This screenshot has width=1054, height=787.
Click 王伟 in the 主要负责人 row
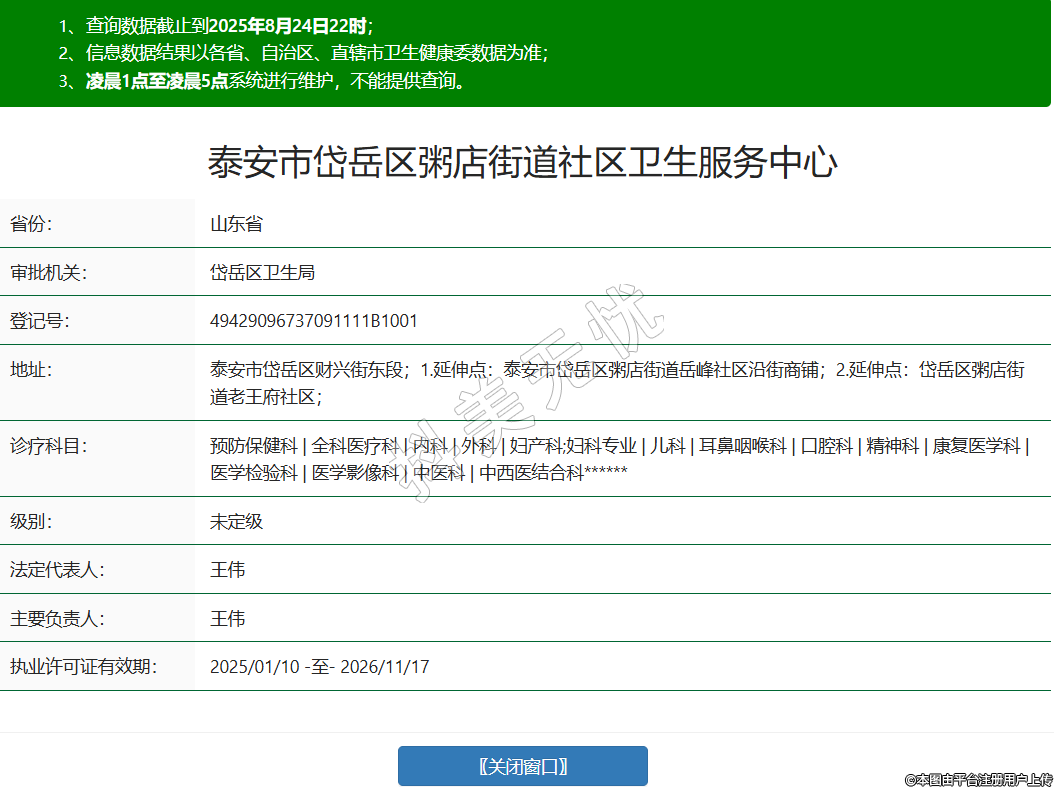click(227, 619)
